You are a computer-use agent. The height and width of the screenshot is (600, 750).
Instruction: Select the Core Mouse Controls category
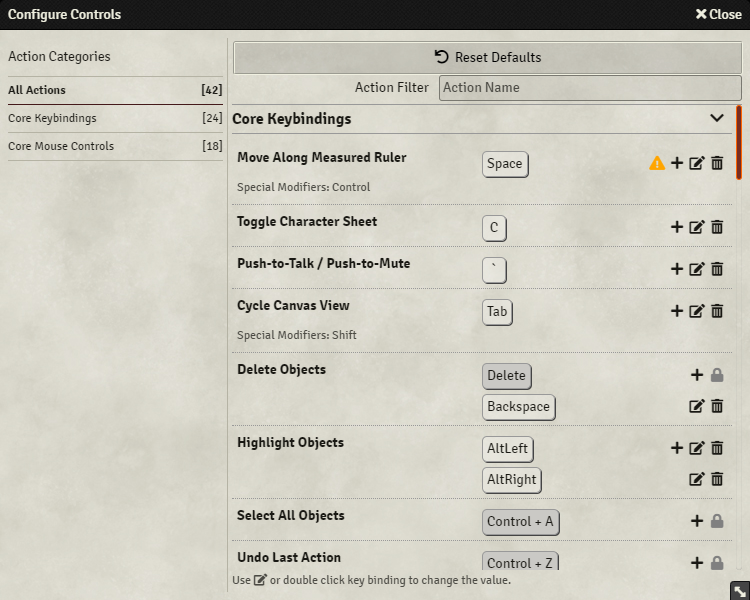pos(115,146)
